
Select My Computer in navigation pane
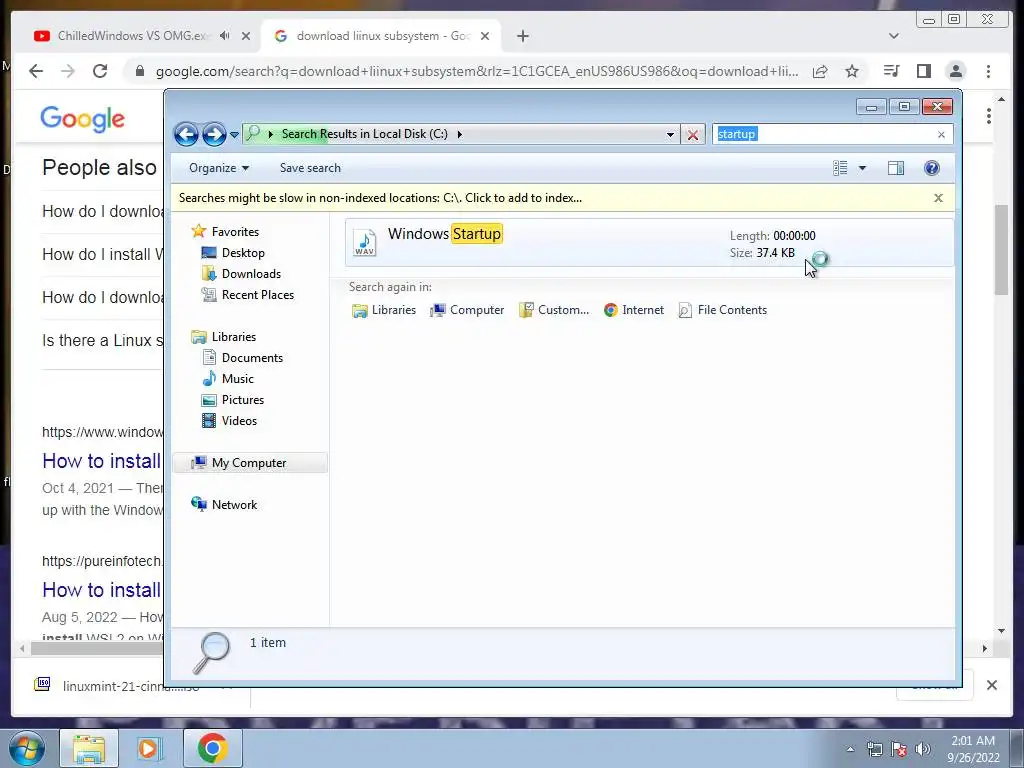point(250,463)
